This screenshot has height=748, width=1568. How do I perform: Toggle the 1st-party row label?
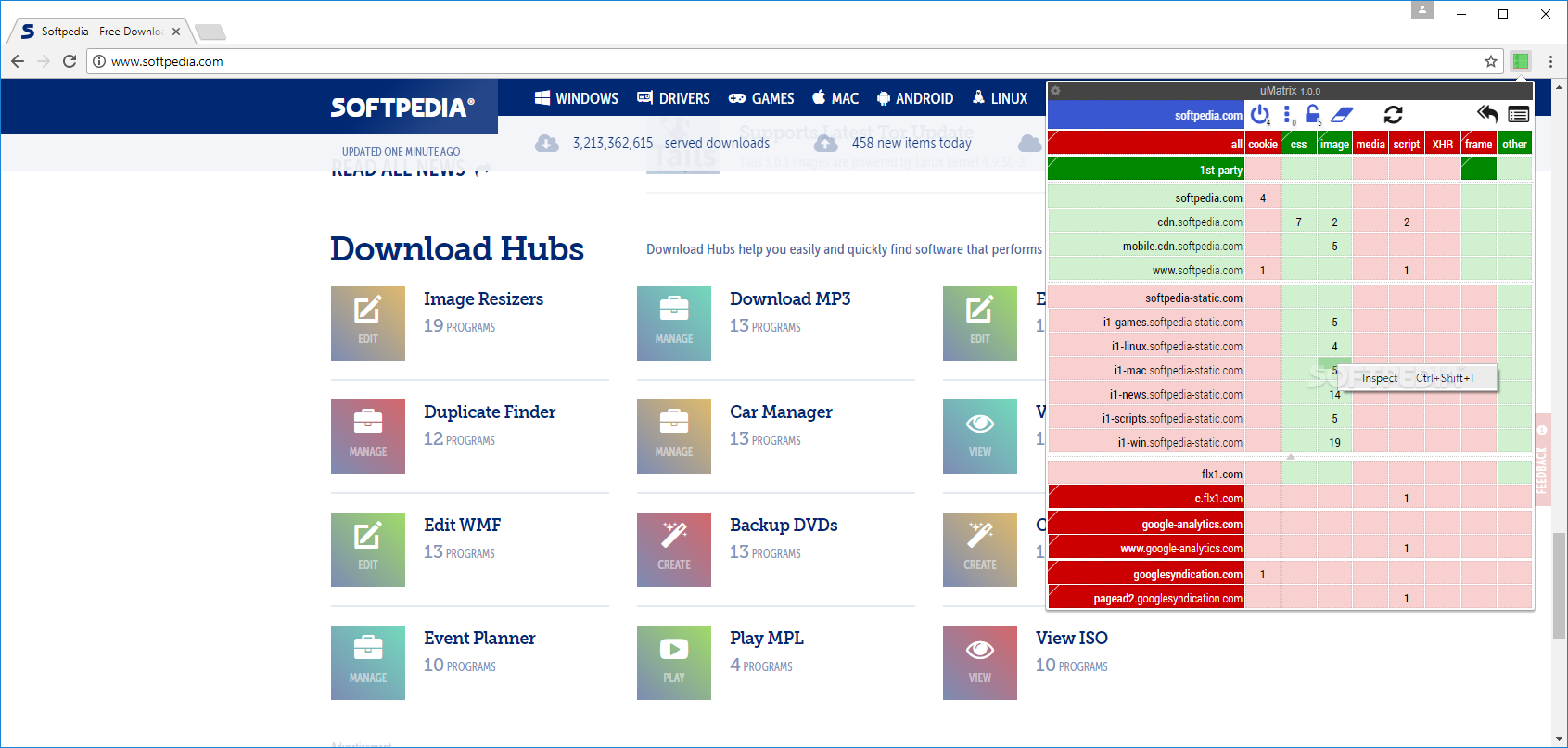click(x=1146, y=170)
